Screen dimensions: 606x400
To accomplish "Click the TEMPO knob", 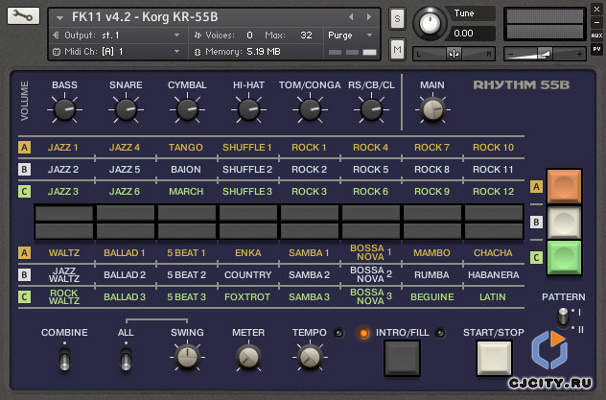I will point(310,357).
